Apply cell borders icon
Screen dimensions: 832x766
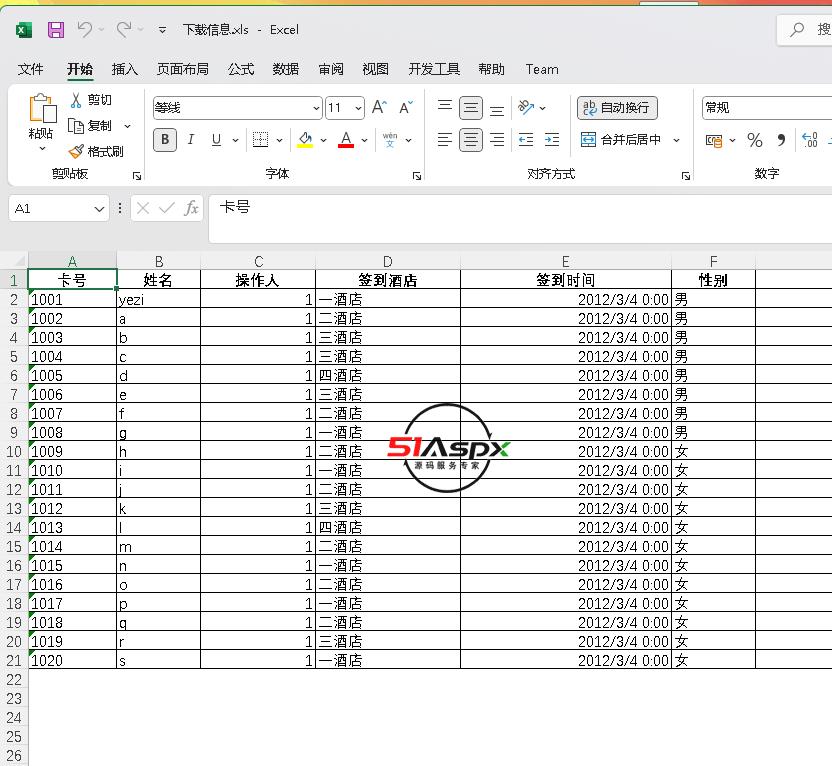coord(260,140)
